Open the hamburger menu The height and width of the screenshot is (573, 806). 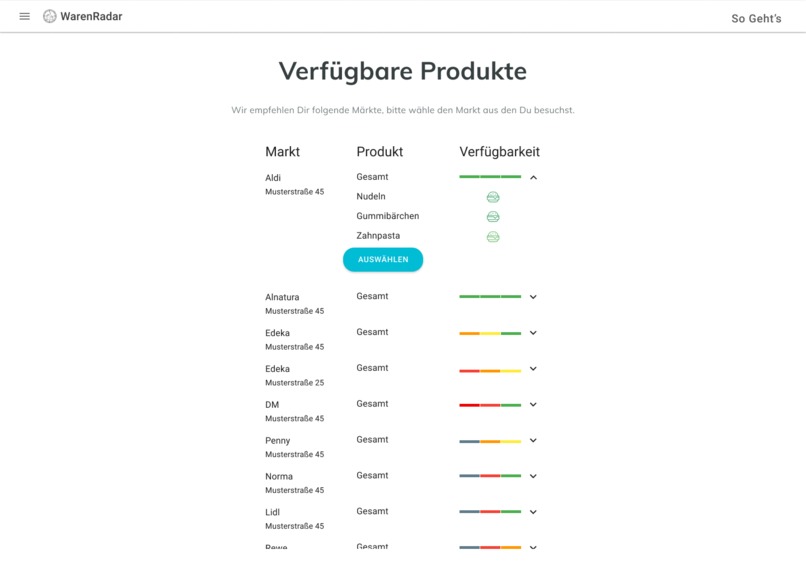24,16
